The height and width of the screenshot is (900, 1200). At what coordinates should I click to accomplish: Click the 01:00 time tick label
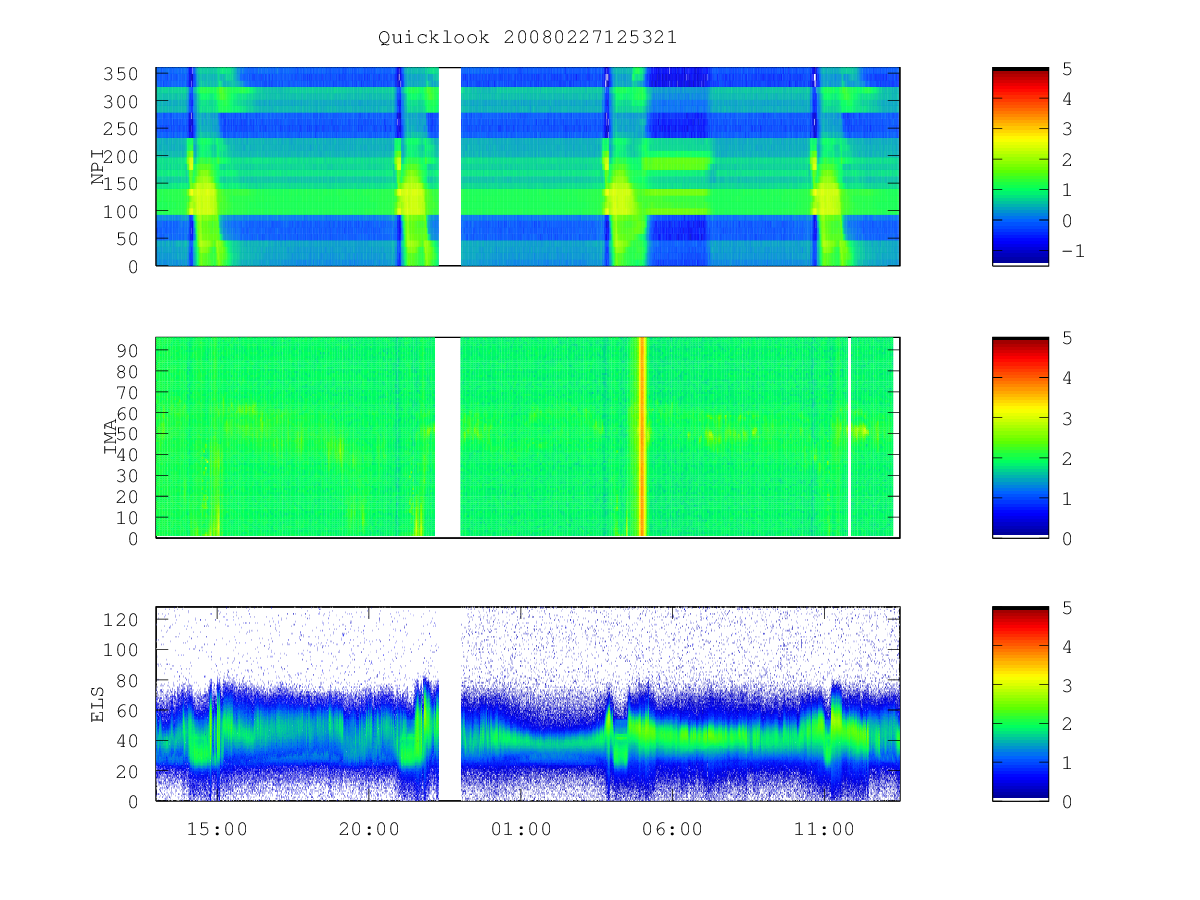click(521, 829)
